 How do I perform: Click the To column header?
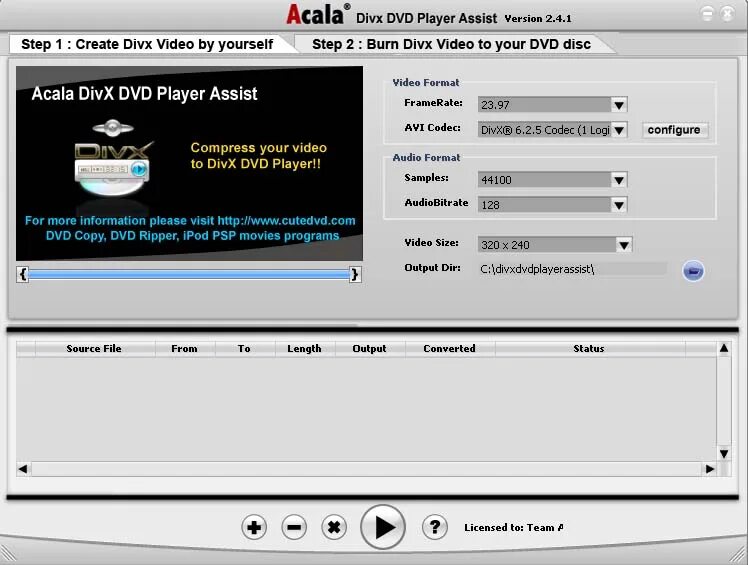[244, 349]
